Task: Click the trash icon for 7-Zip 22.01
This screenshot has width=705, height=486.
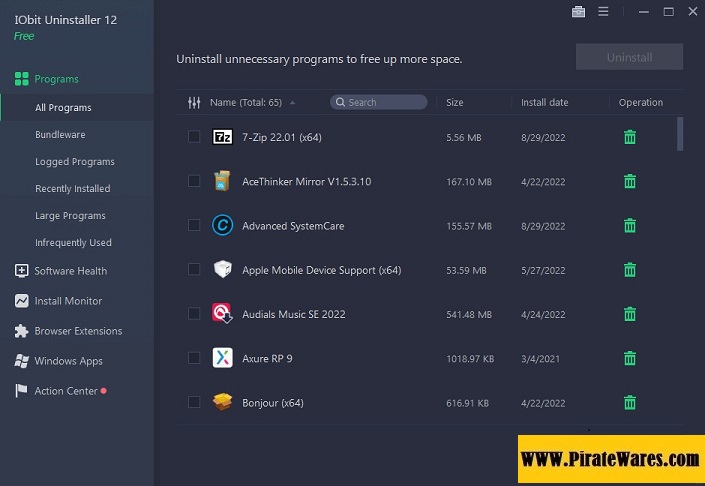Action: tap(629, 137)
